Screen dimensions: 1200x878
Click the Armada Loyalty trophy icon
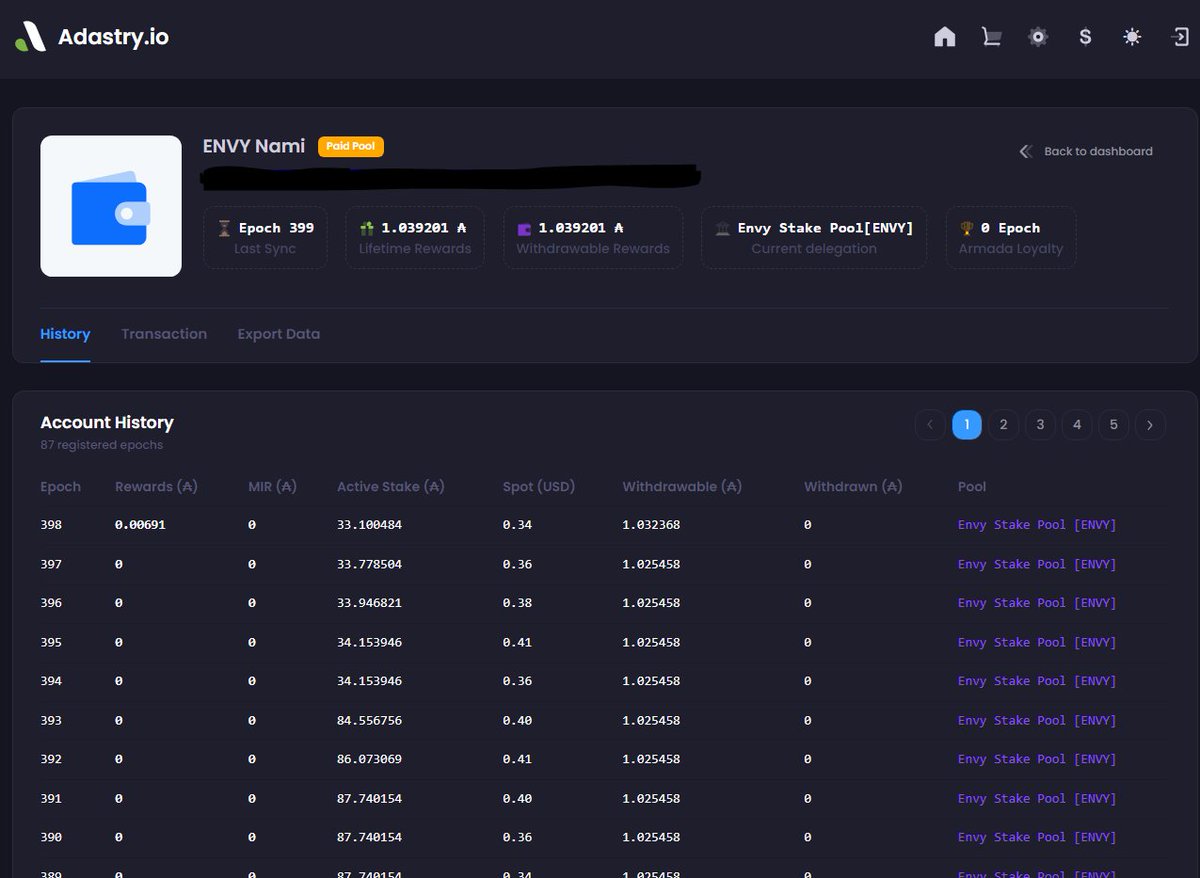[967, 228]
